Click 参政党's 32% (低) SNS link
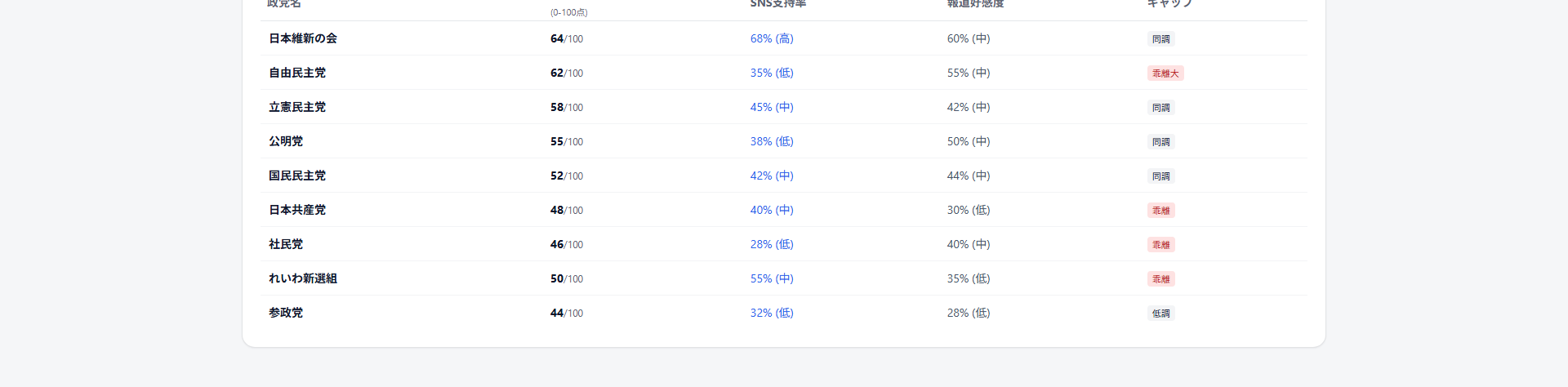Image resolution: width=1568 pixels, height=387 pixels. [772, 313]
